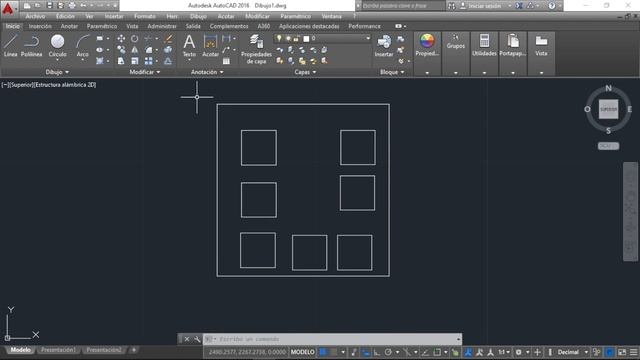
Task: Open the layer name dropdown list
Action: [x=368, y=38]
